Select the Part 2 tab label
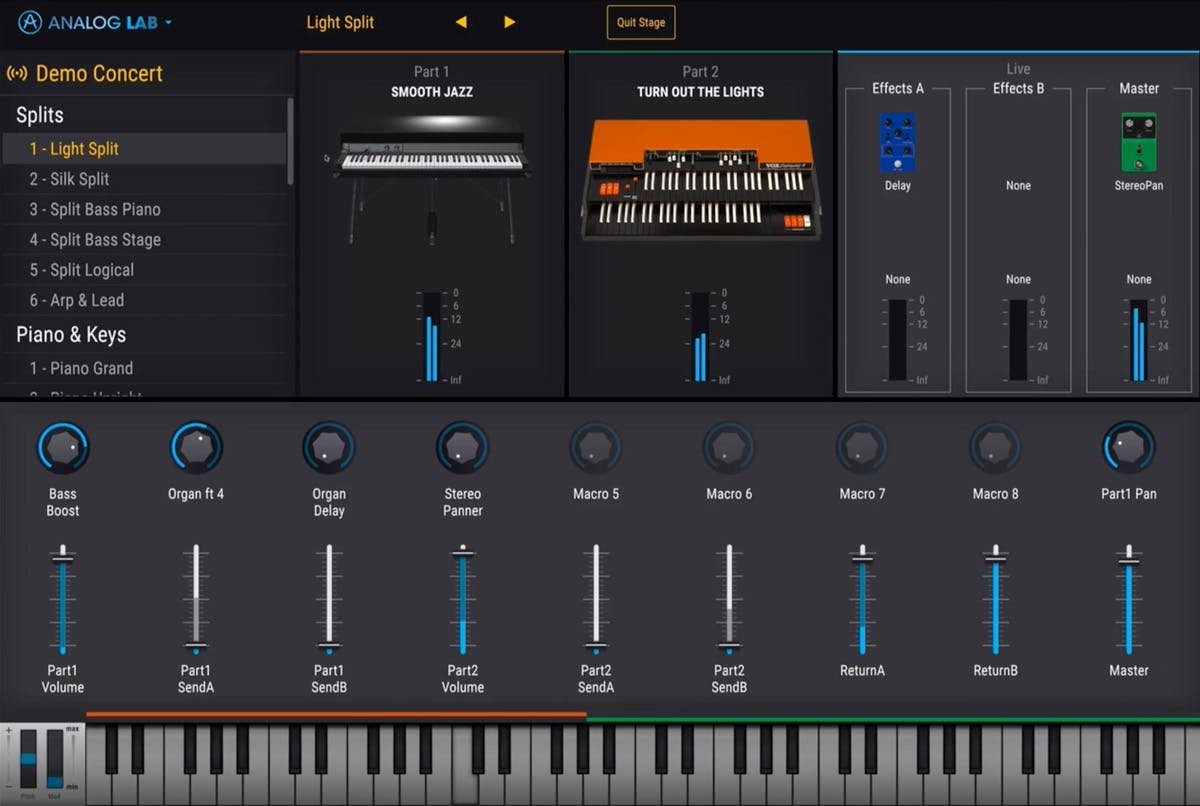Image resolution: width=1200 pixels, height=806 pixels. click(x=700, y=72)
